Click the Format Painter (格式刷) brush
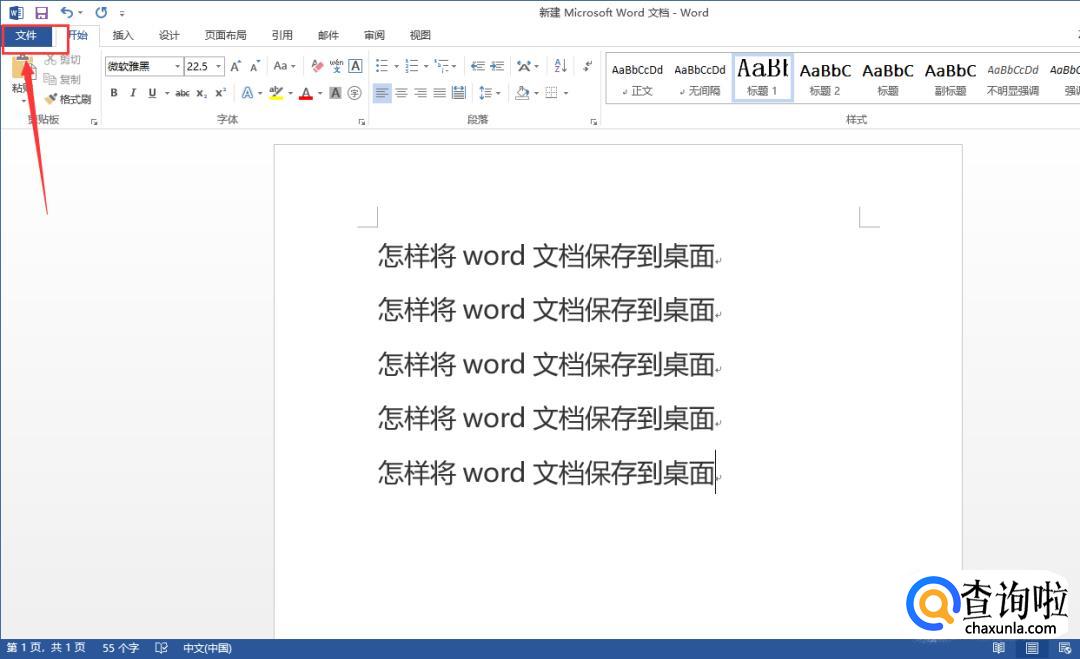This screenshot has height=659, width=1080. (68, 99)
